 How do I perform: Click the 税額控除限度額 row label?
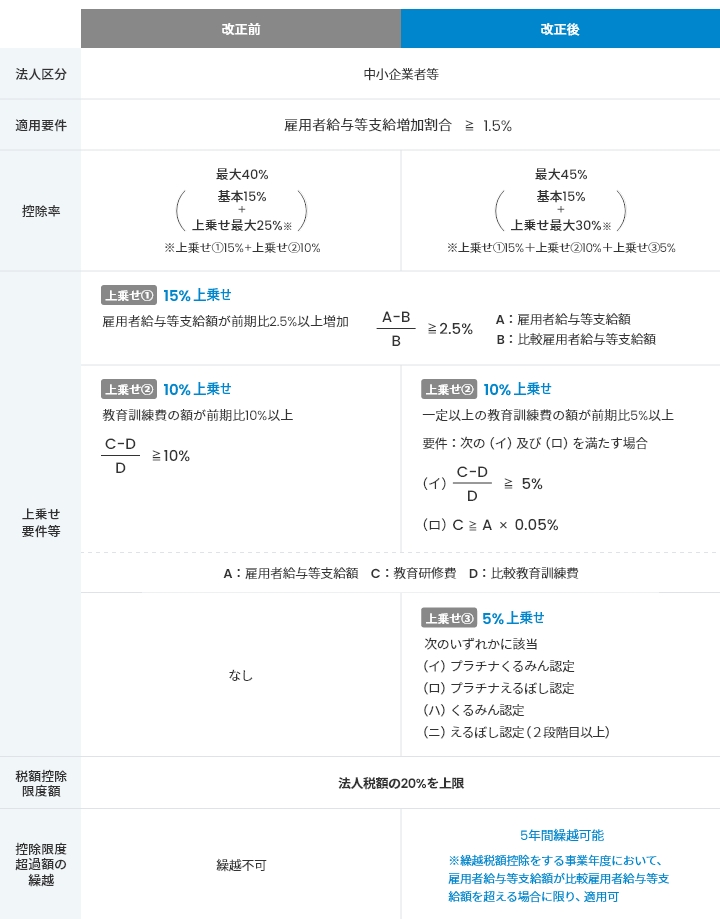[40, 783]
